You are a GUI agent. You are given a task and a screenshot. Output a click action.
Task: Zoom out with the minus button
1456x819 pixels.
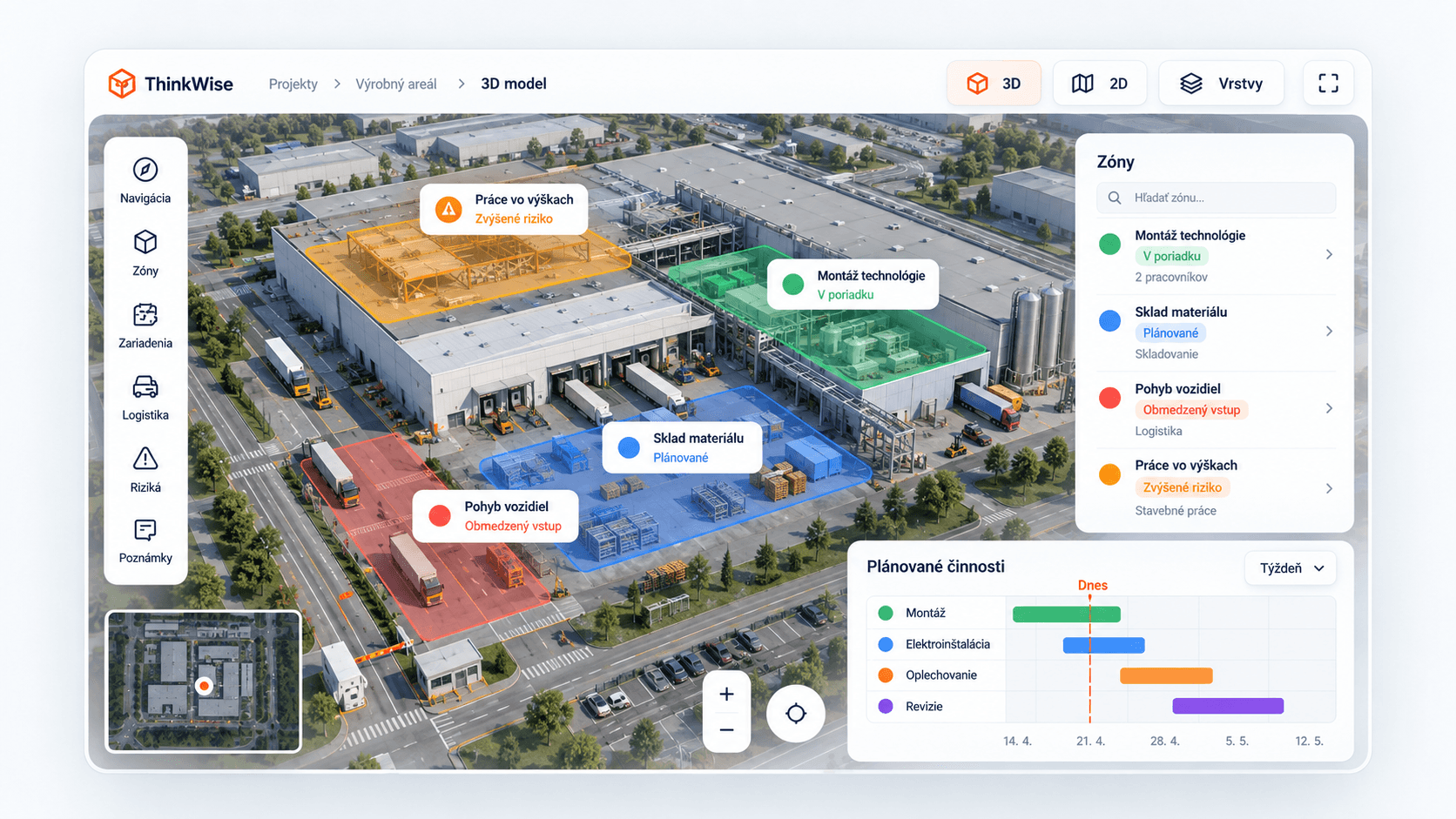click(x=726, y=730)
